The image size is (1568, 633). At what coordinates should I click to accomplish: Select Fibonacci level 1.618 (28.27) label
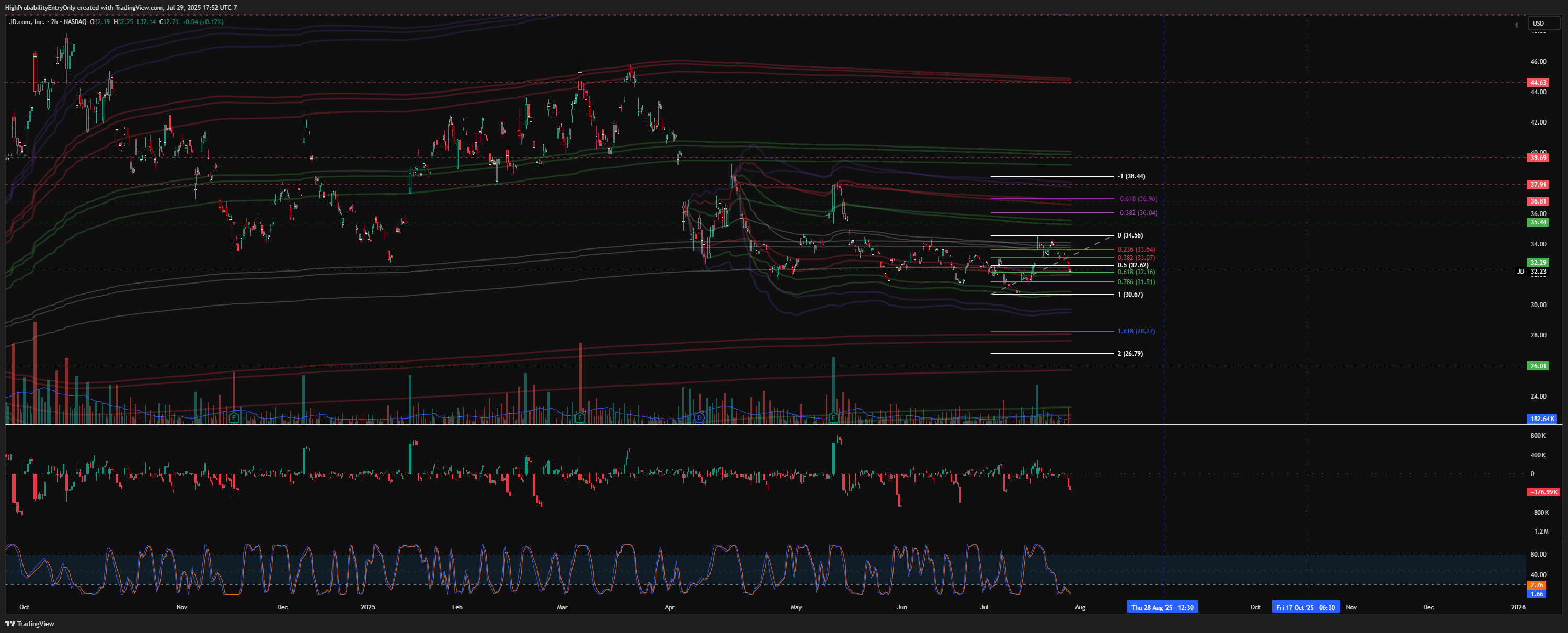click(1136, 331)
